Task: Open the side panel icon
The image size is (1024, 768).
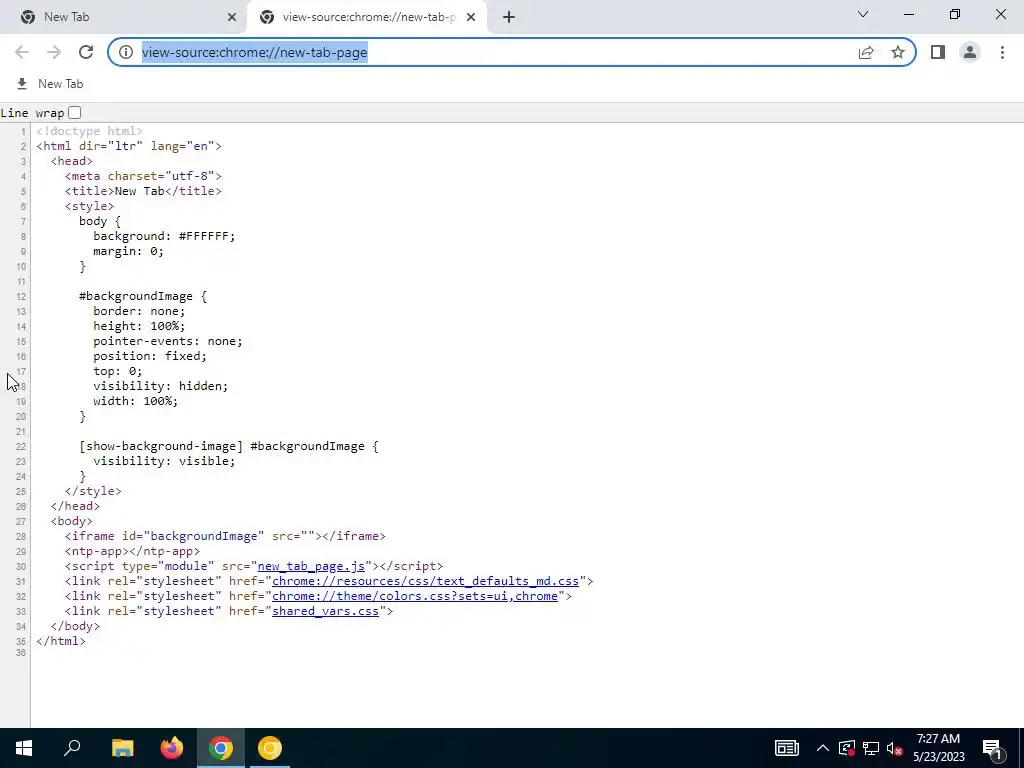Action: click(x=938, y=52)
